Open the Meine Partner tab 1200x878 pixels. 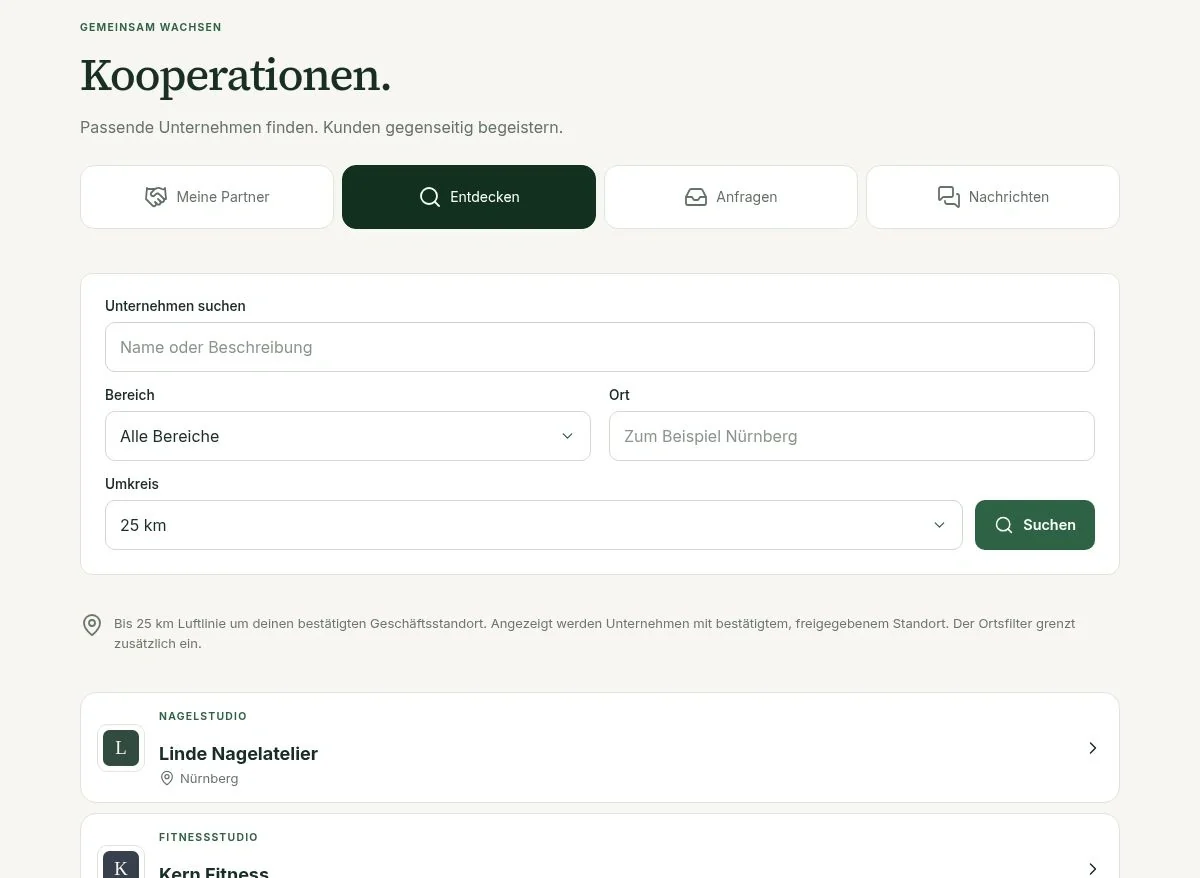207,197
